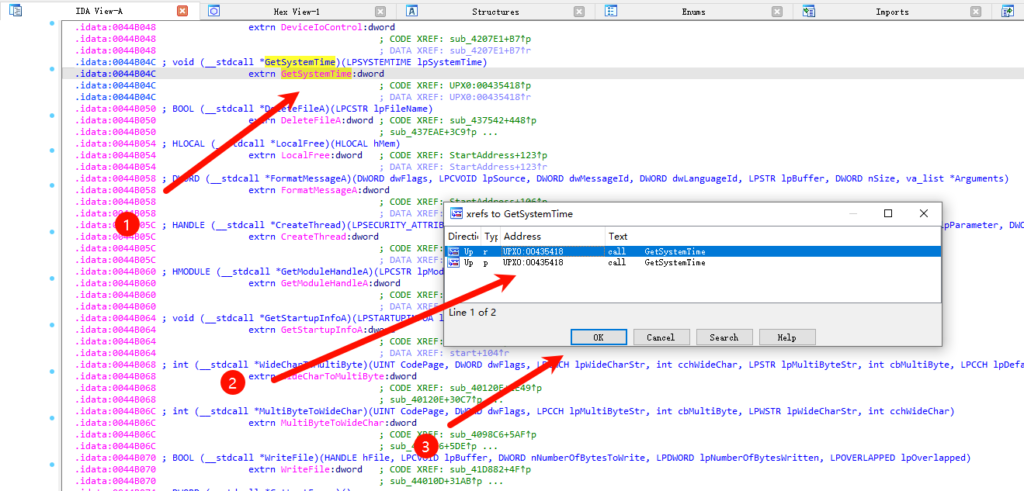Close the Hex View-1 tab

381,12
